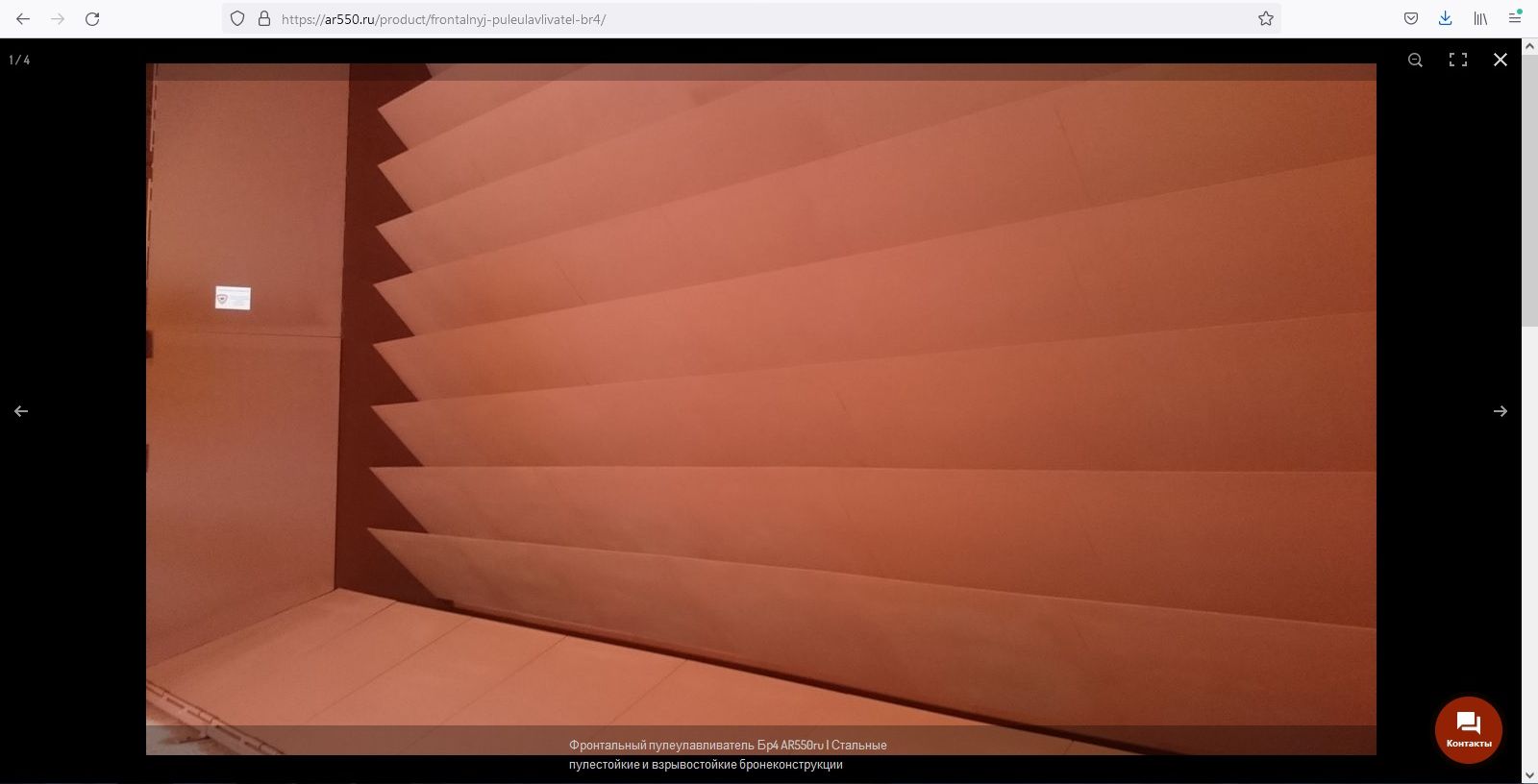This screenshot has width=1538, height=784.
Task: View site security via padlock icon
Action: 264,18
